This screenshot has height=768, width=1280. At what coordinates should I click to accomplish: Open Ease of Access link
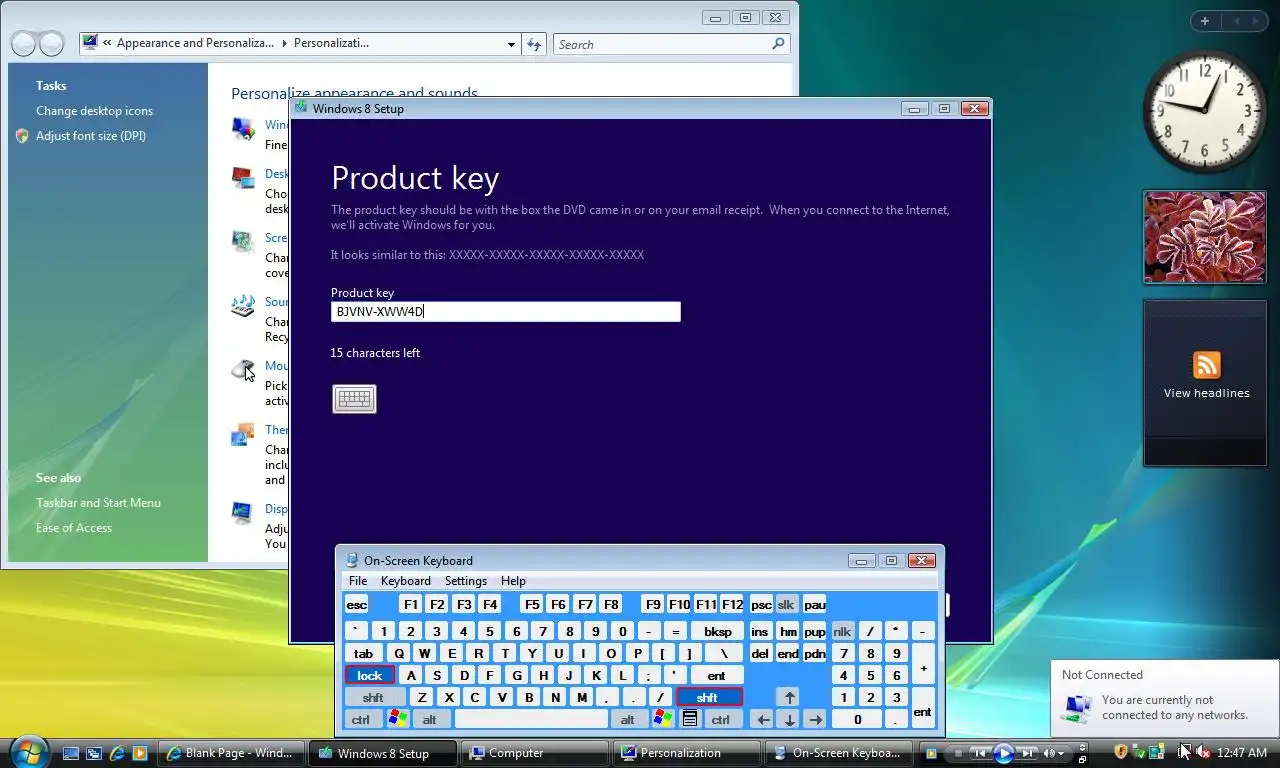click(x=74, y=528)
